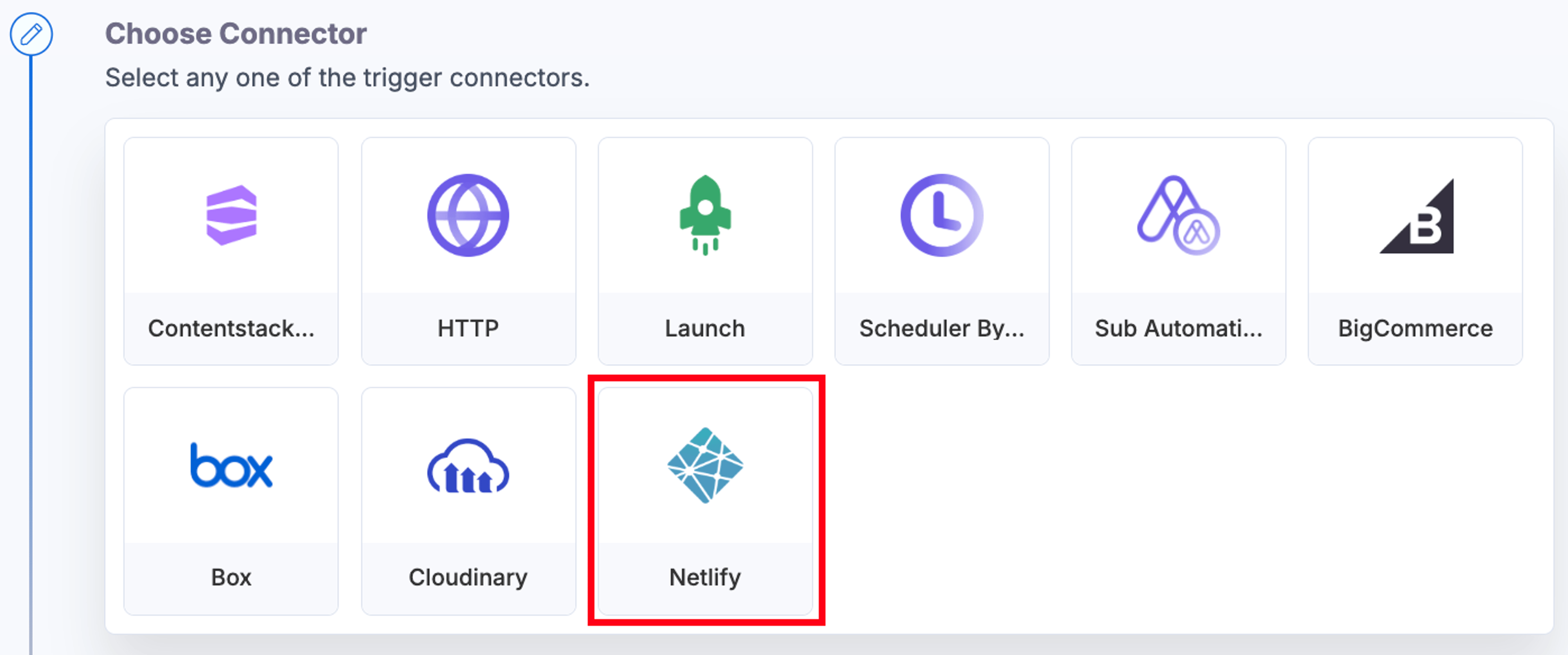Click the Scheduler By... label
1568x655 pixels.
[942, 328]
